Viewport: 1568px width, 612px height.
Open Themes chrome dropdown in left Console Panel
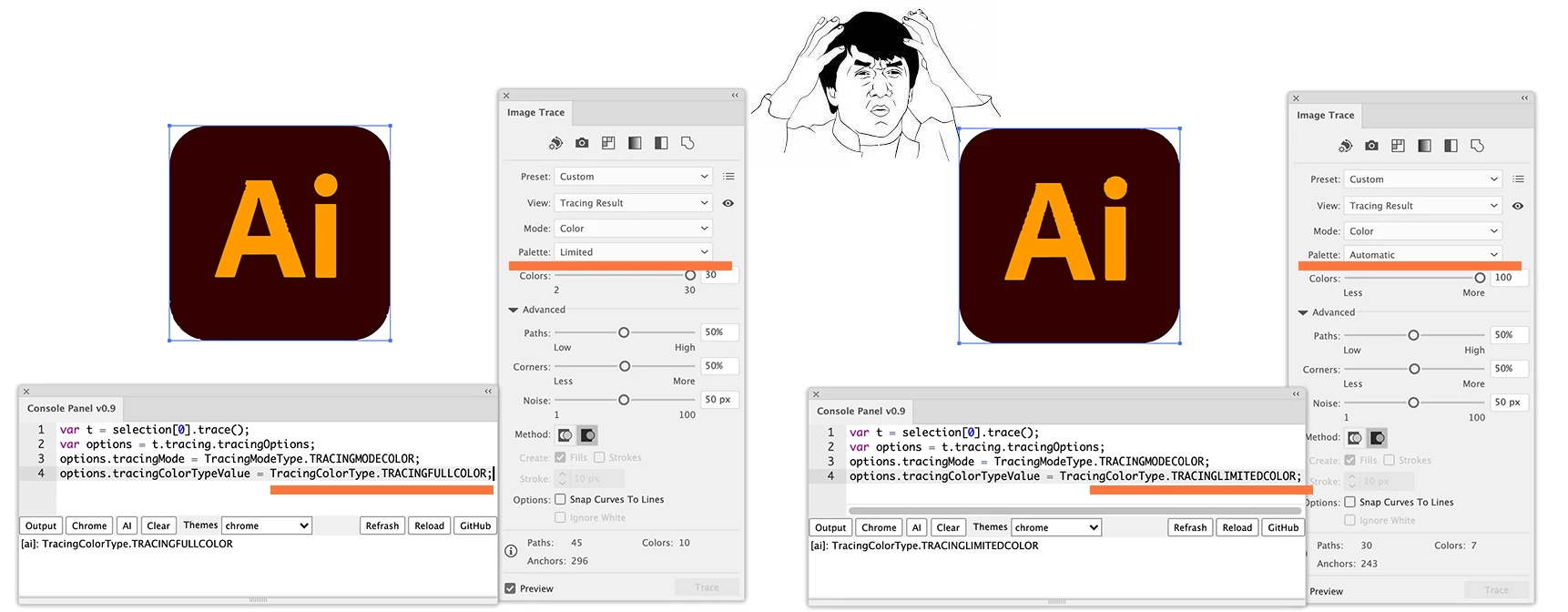tap(267, 525)
